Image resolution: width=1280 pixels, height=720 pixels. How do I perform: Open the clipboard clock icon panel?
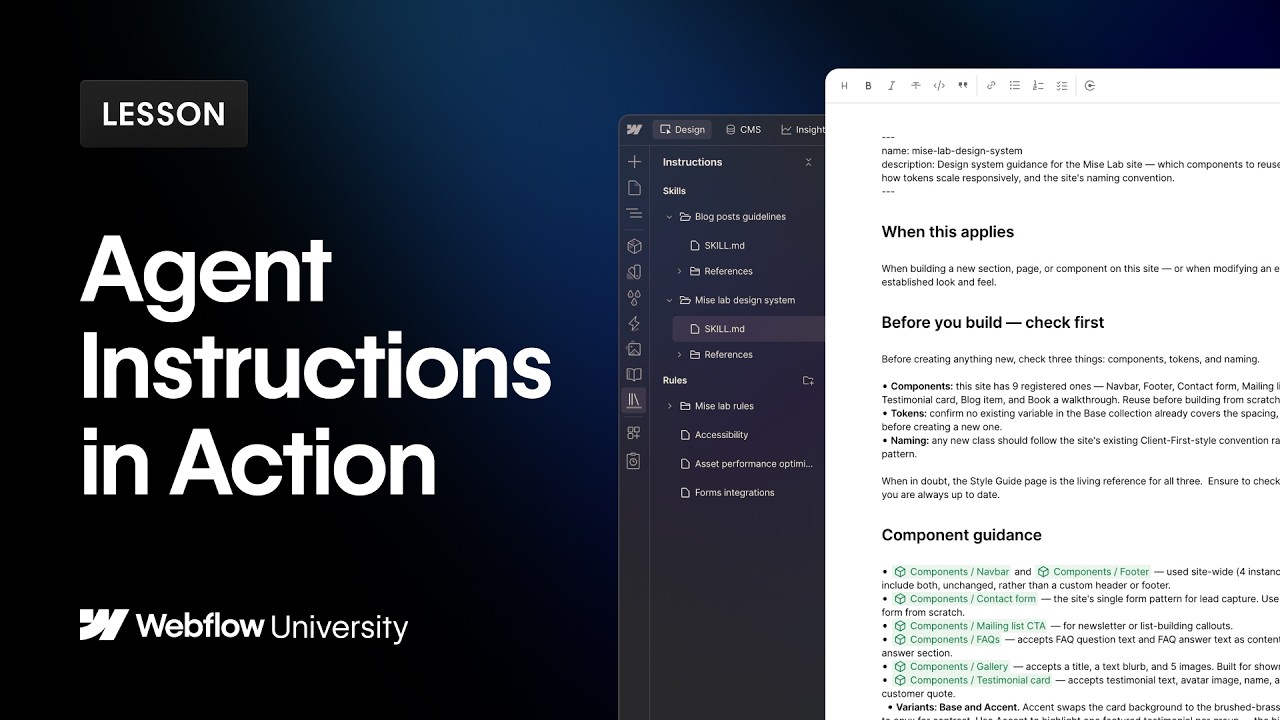pos(634,461)
